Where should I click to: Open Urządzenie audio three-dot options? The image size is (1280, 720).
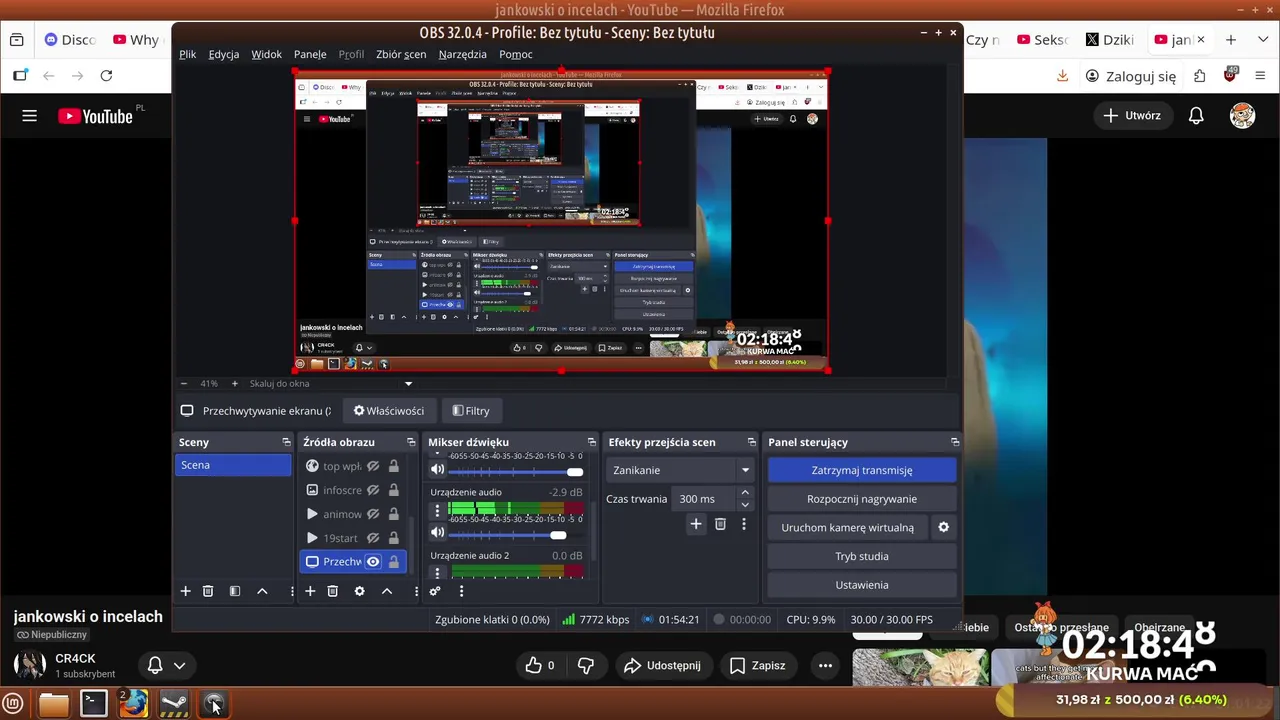(437, 510)
